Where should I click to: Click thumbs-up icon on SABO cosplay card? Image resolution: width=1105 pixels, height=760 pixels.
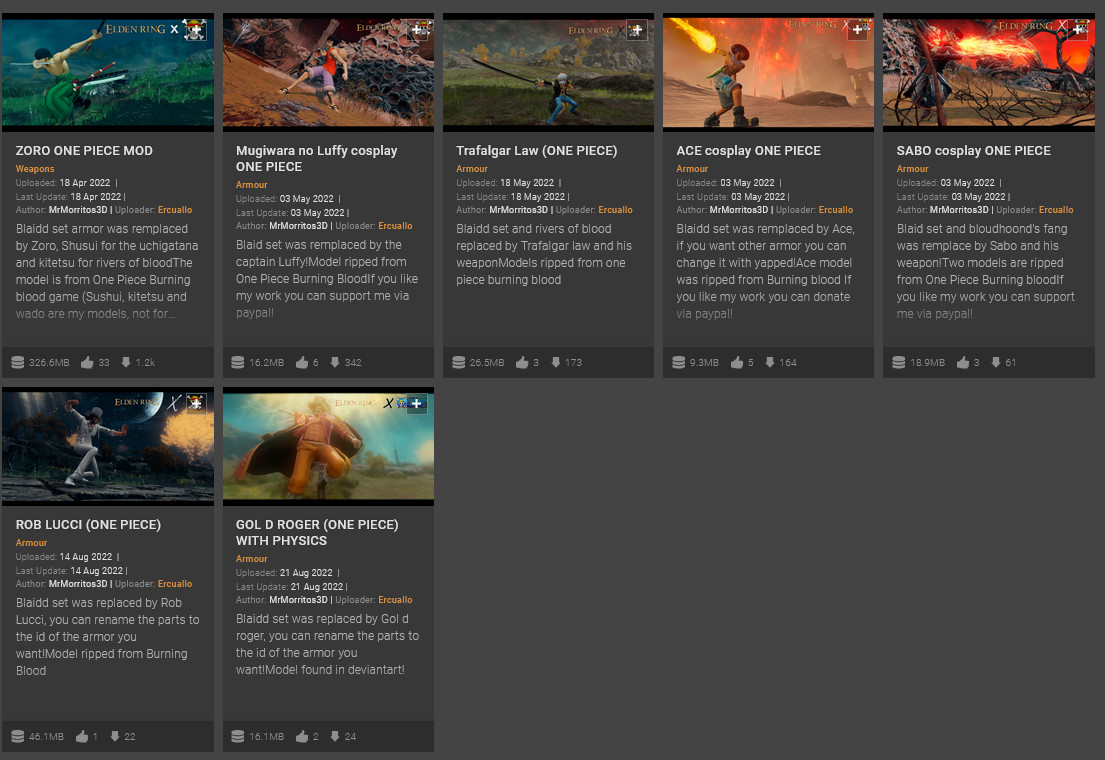pos(963,362)
